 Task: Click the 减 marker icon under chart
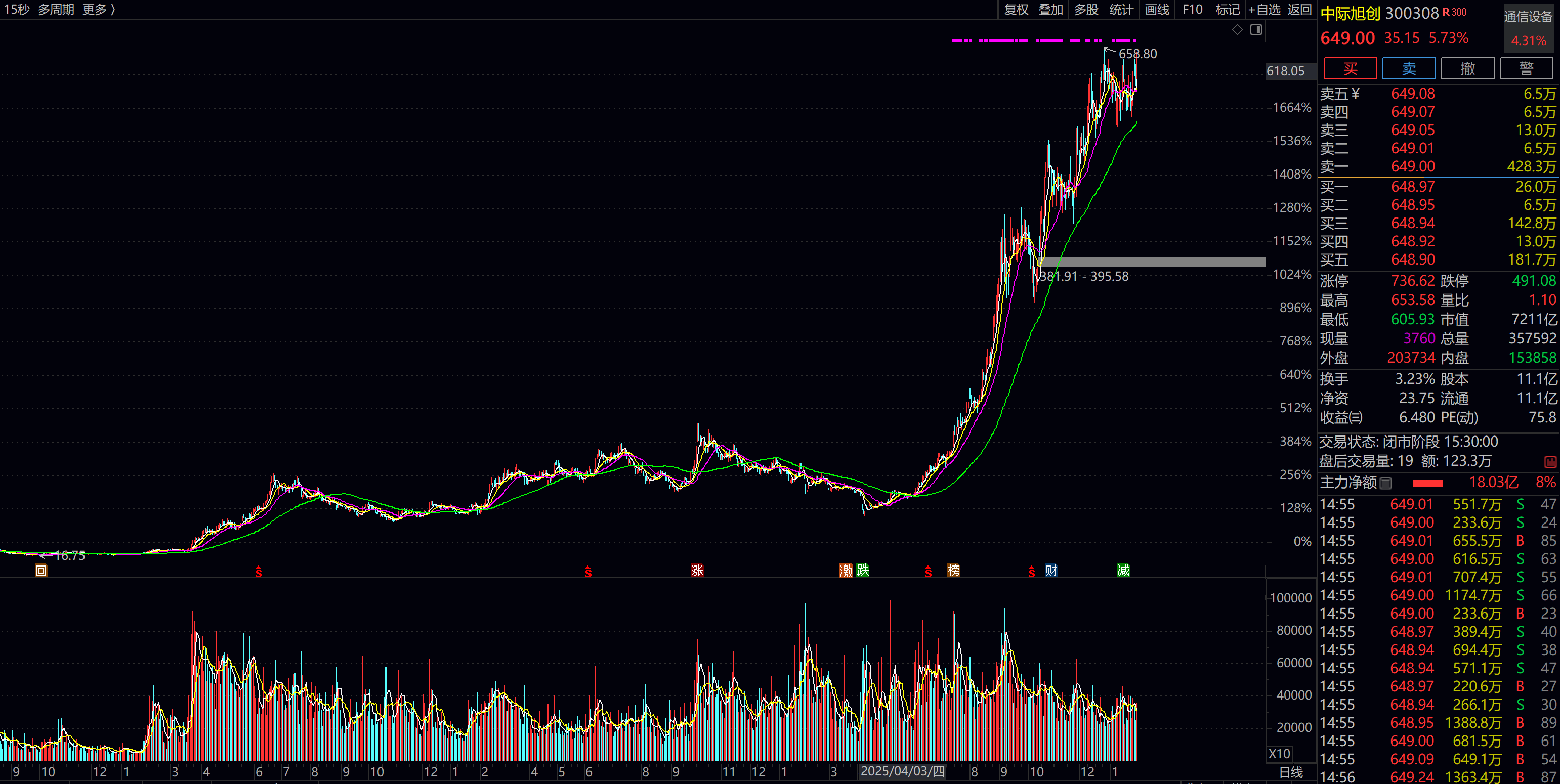click(1123, 570)
